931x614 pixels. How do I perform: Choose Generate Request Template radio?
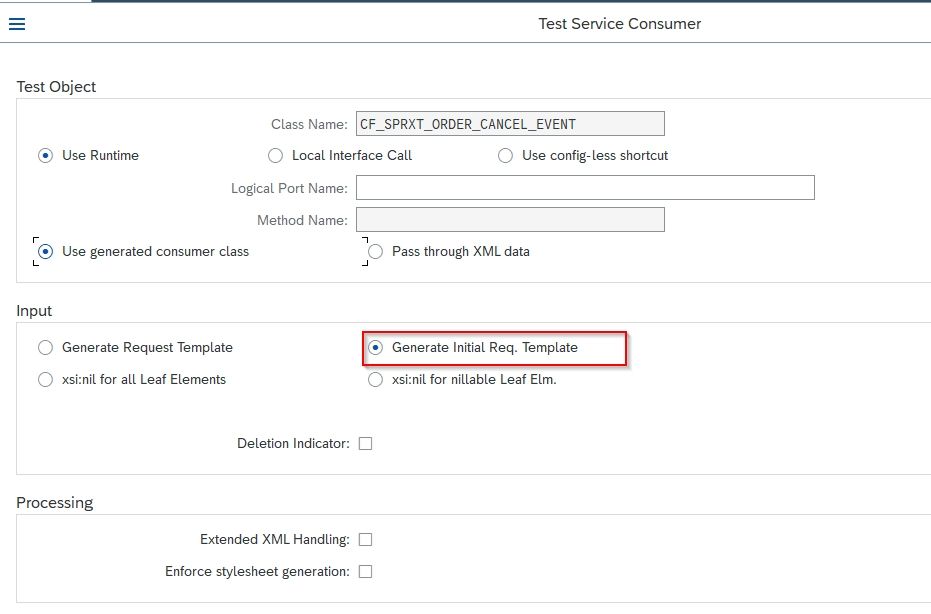click(45, 347)
